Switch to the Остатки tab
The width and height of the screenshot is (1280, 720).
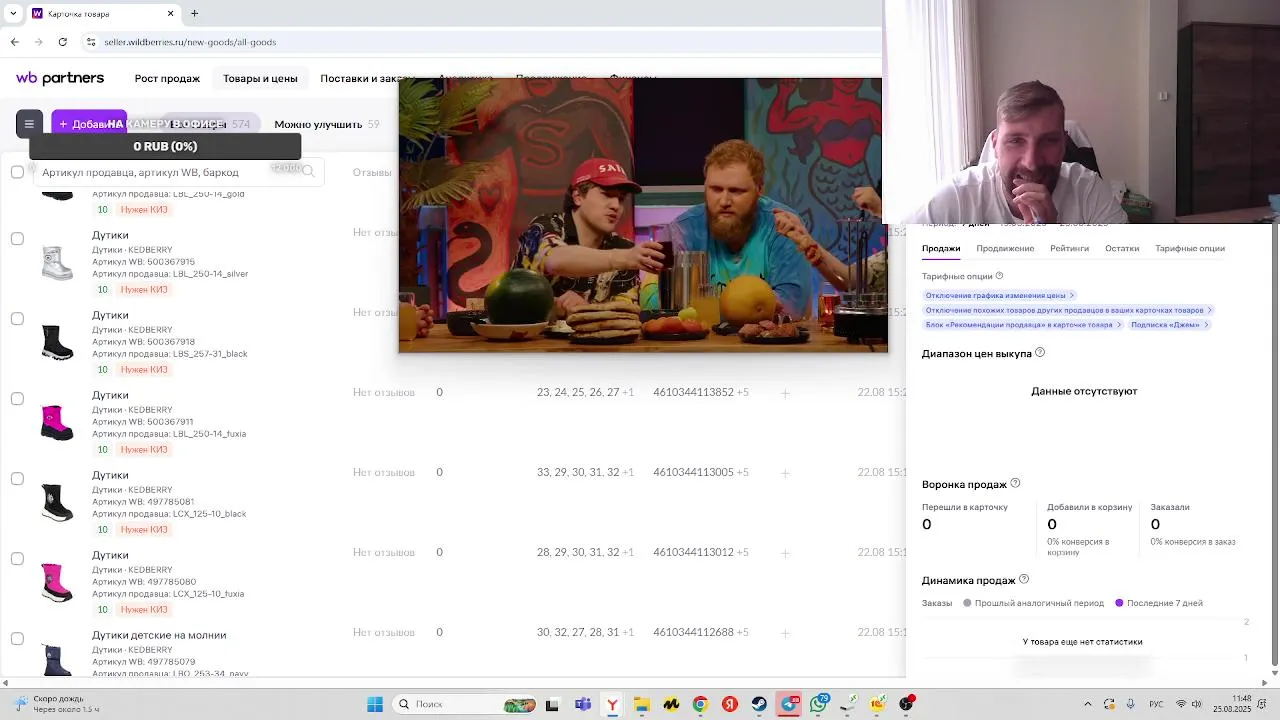click(1122, 248)
